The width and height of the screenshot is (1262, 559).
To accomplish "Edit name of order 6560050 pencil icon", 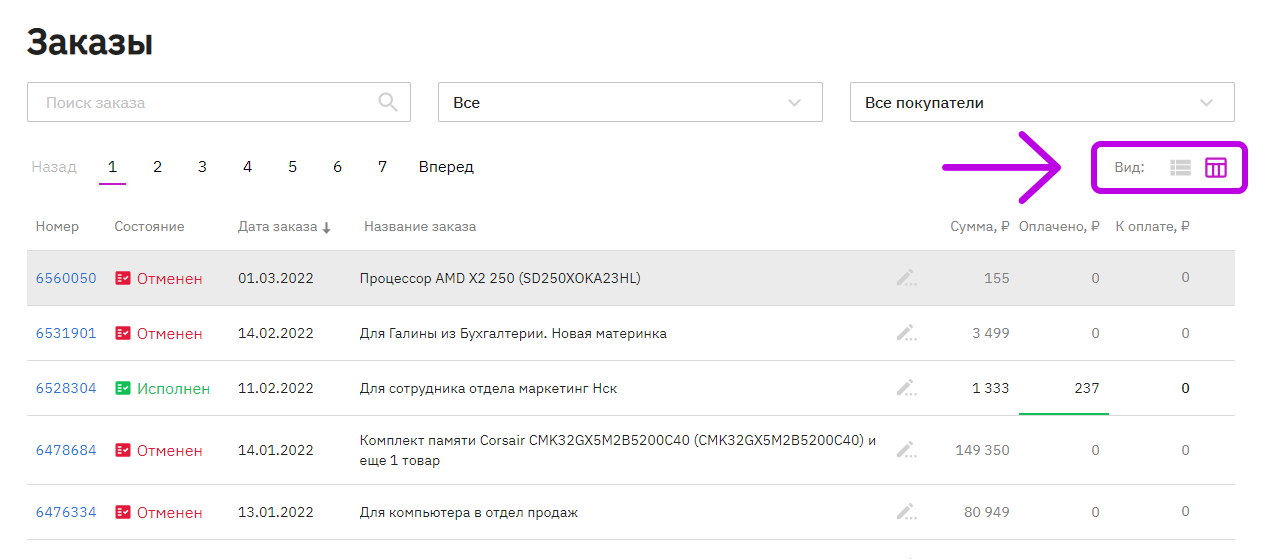I will point(906,278).
